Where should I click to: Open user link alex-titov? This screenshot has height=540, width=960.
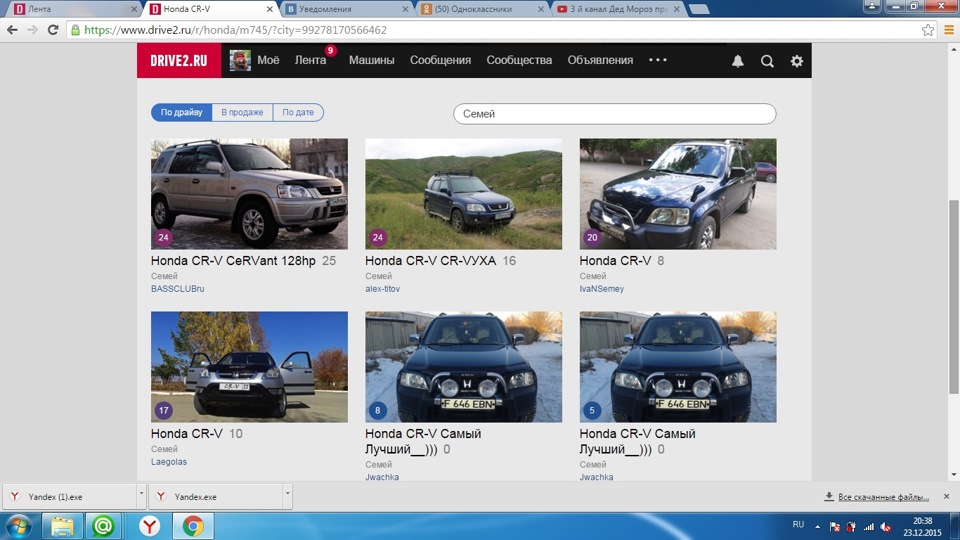coord(383,288)
